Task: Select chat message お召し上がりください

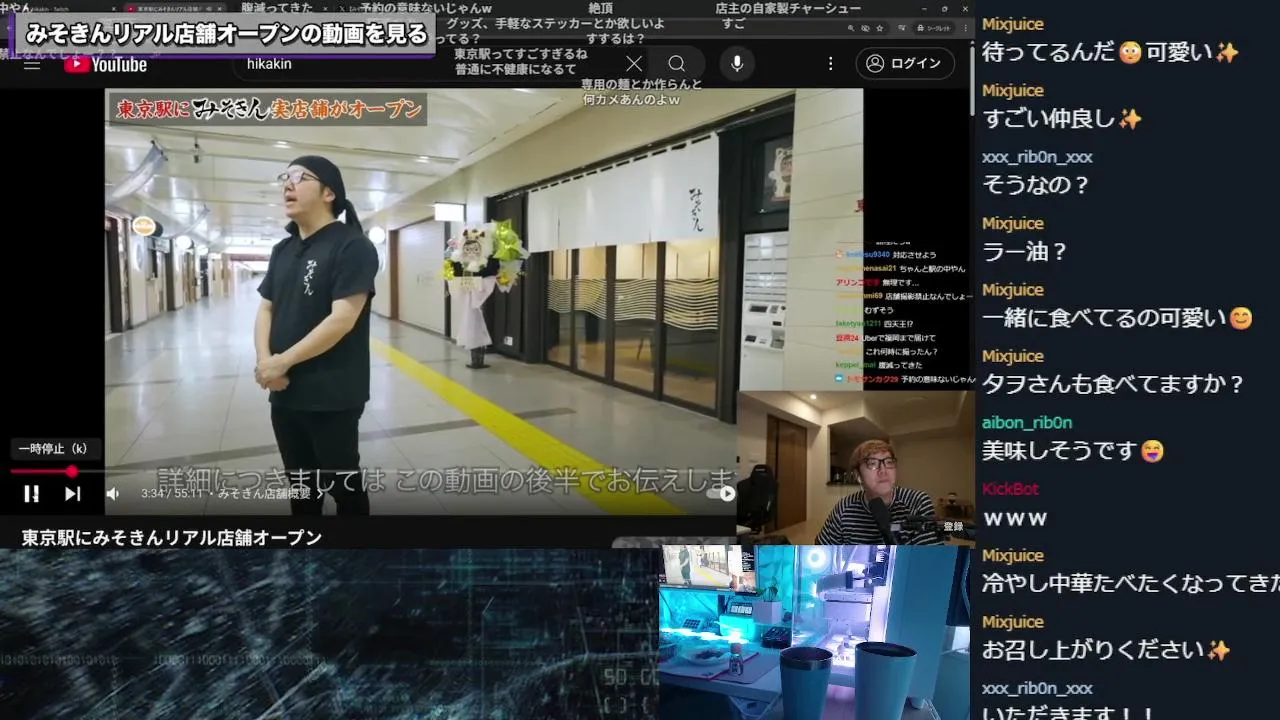Action: [1106, 650]
